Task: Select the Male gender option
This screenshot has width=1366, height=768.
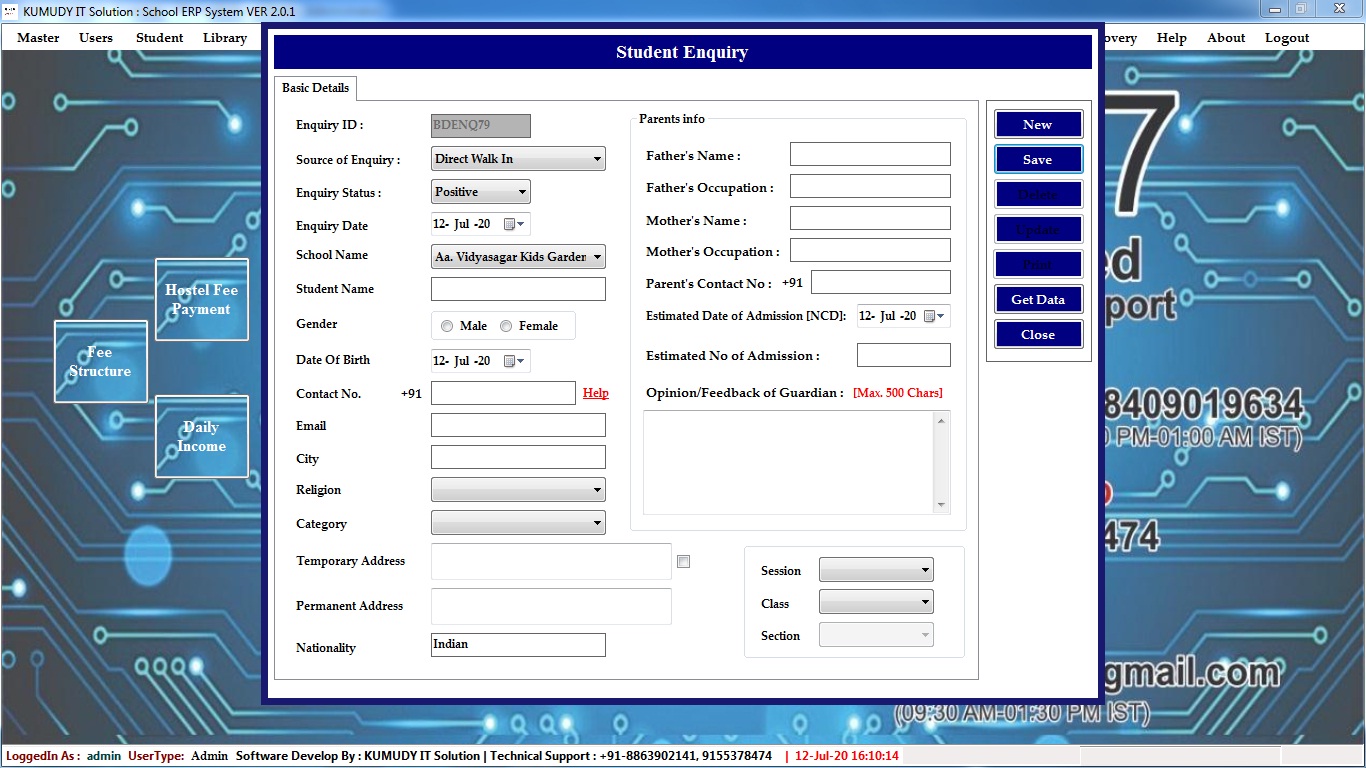Action: 447,326
